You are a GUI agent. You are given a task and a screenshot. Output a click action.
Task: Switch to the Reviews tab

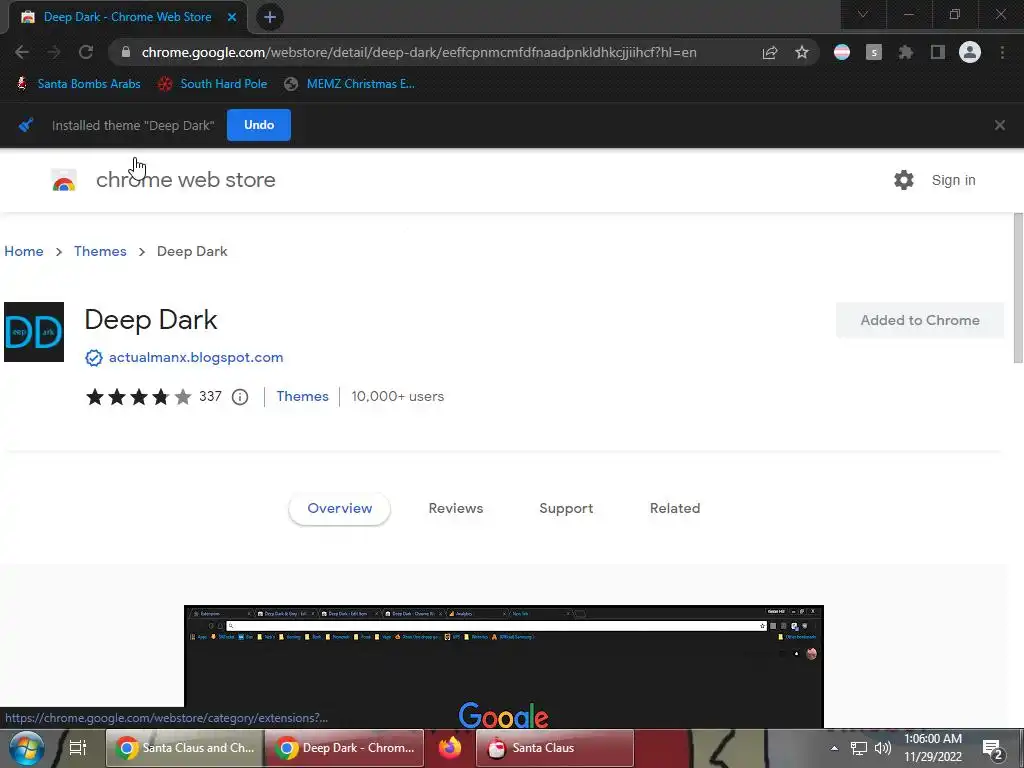(456, 509)
